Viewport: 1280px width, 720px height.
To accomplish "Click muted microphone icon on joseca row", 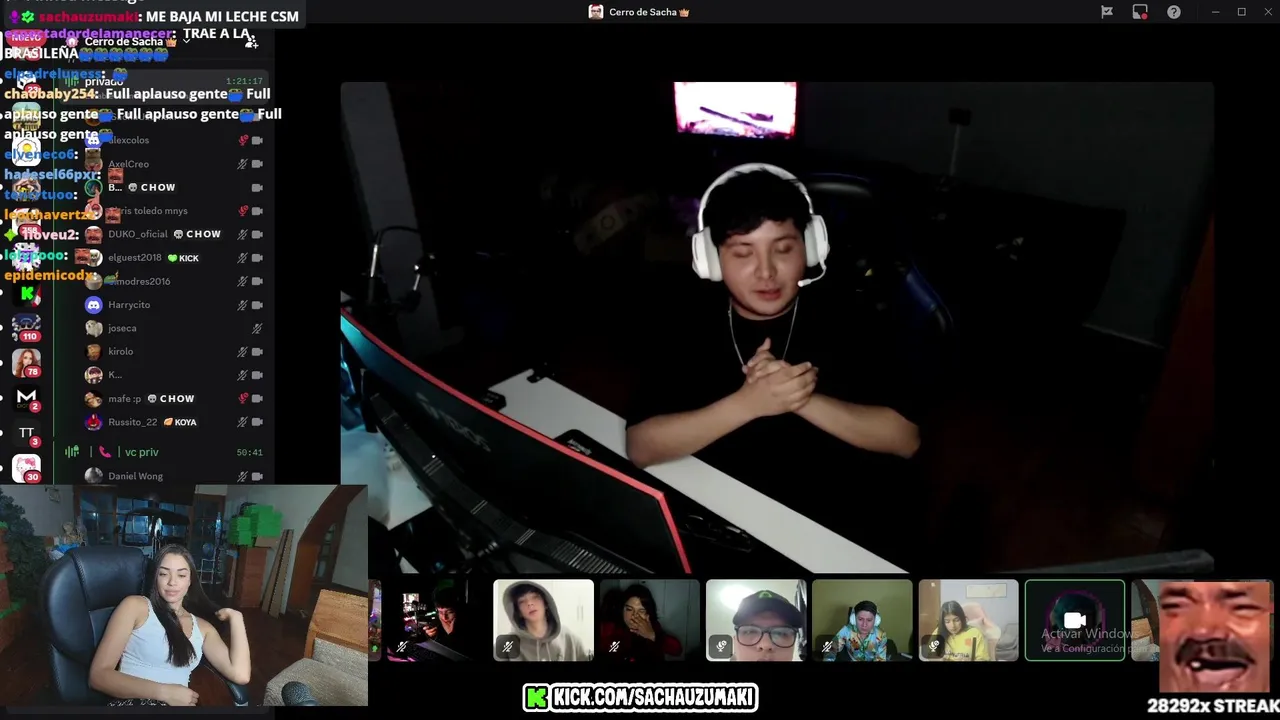I will (257, 328).
